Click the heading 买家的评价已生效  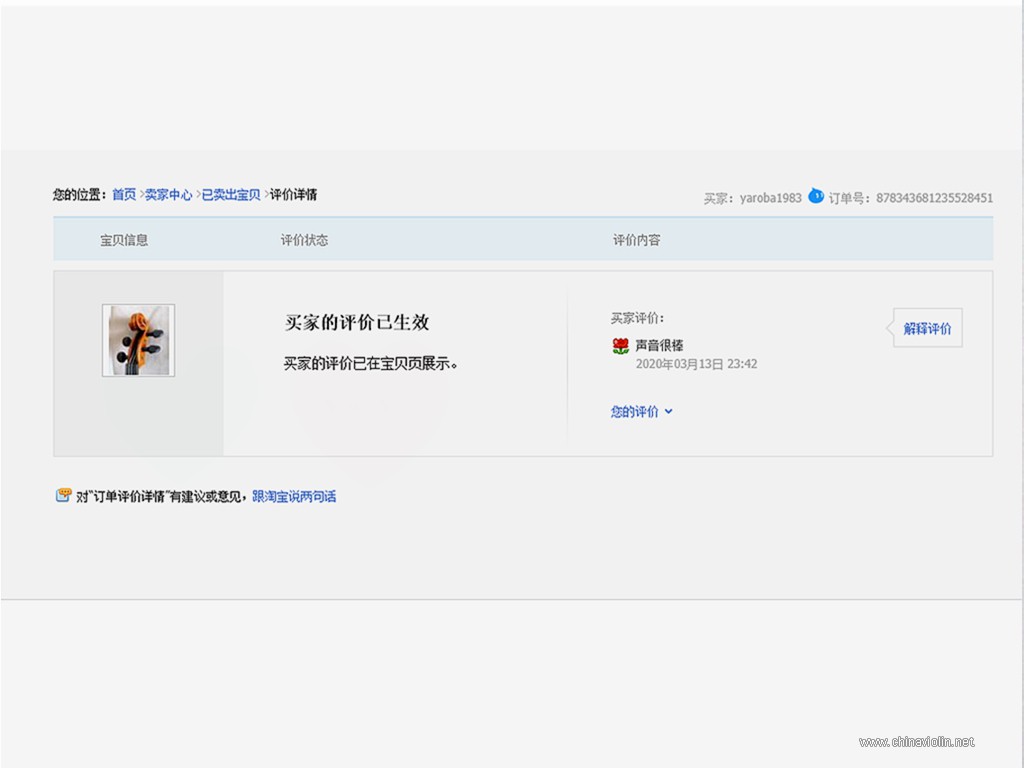[357, 322]
